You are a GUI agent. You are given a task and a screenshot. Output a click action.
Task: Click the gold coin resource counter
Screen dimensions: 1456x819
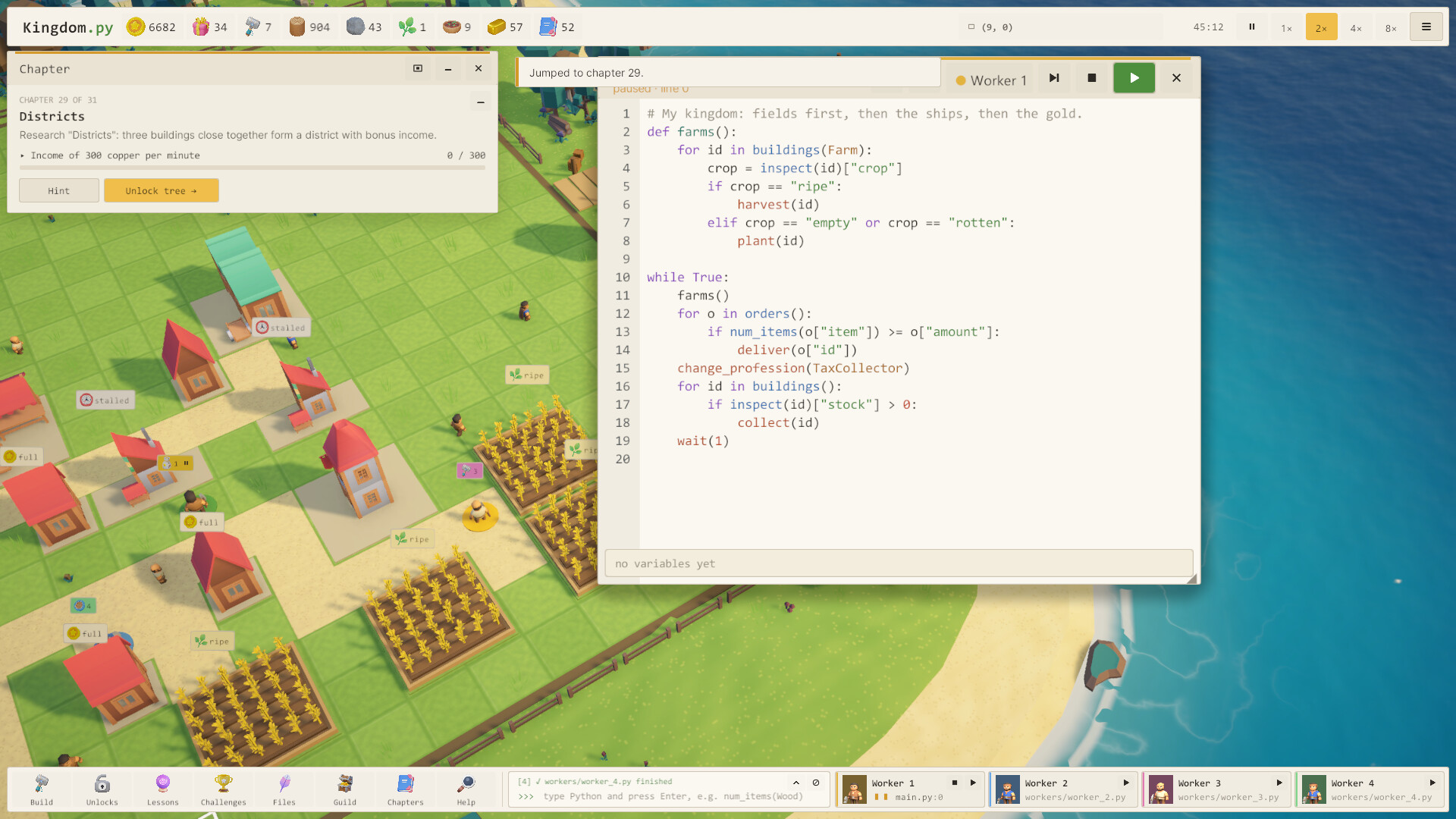coord(151,27)
